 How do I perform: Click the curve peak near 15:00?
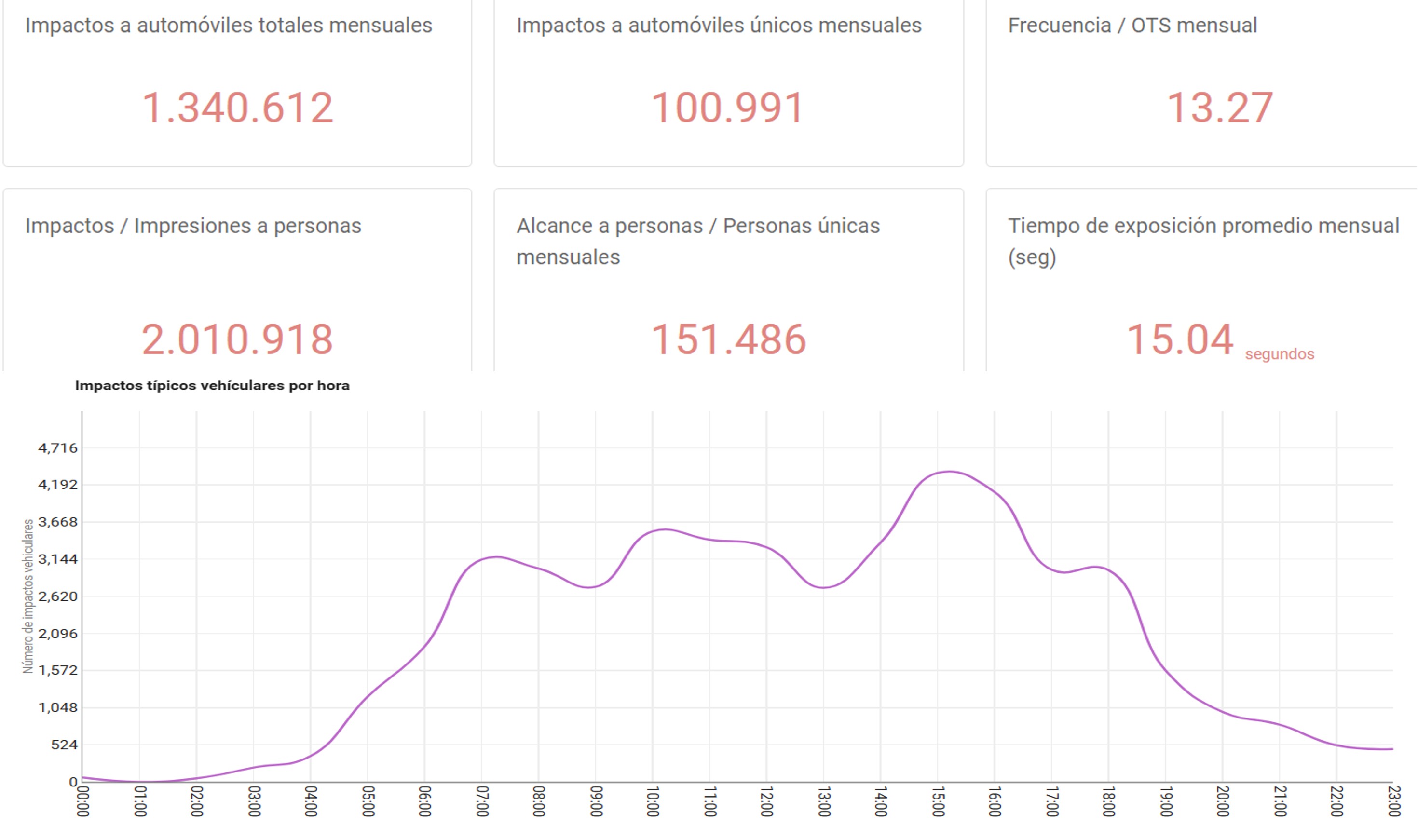click(x=950, y=472)
